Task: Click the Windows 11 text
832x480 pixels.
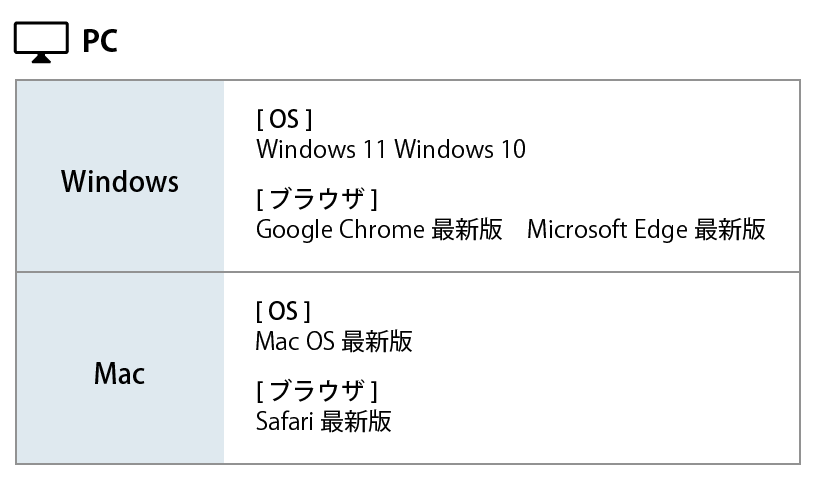Action: click(321, 149)
